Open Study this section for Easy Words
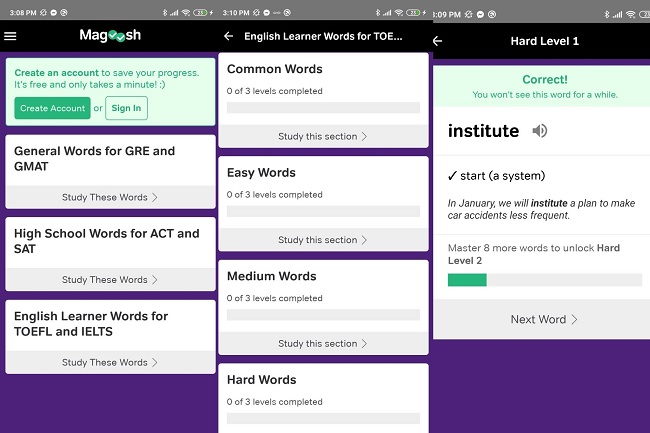Screen dimensions: 650x433 point(323,240)
